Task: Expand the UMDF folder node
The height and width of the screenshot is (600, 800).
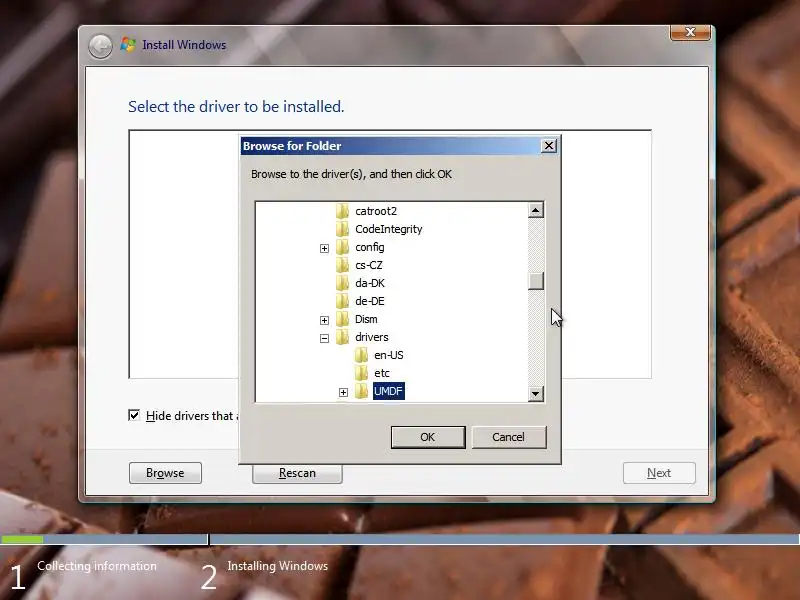Action: tap(343, 392)
